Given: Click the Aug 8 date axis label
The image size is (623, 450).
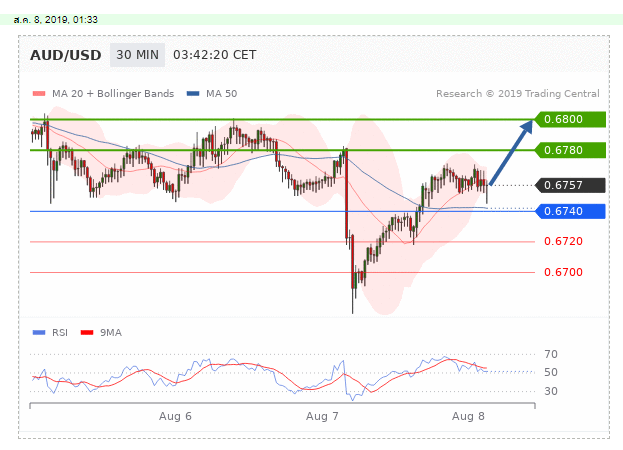Looking at the screenshot, I should point(468,416).
